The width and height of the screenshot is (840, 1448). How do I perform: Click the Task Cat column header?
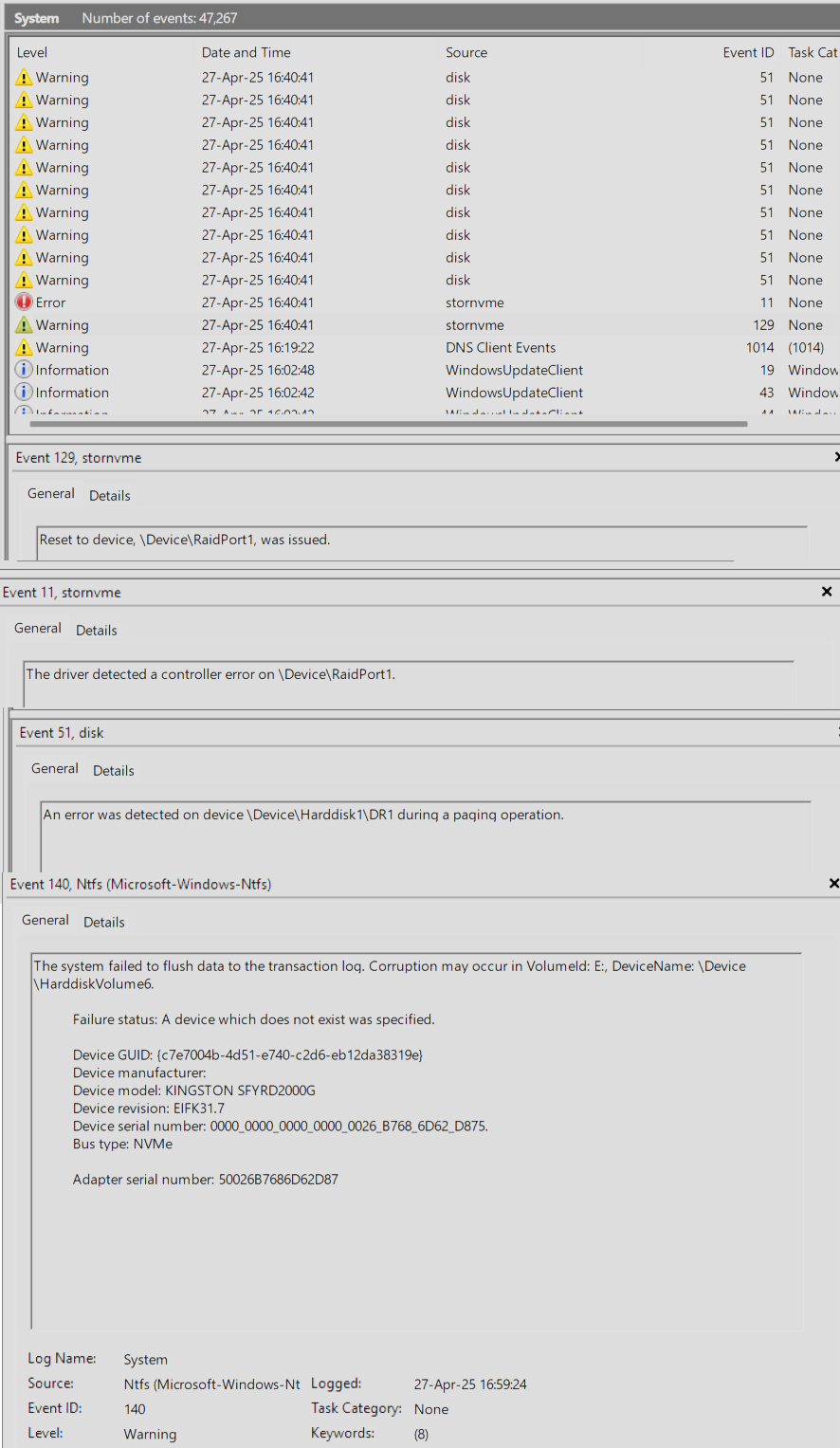(813, 53)
